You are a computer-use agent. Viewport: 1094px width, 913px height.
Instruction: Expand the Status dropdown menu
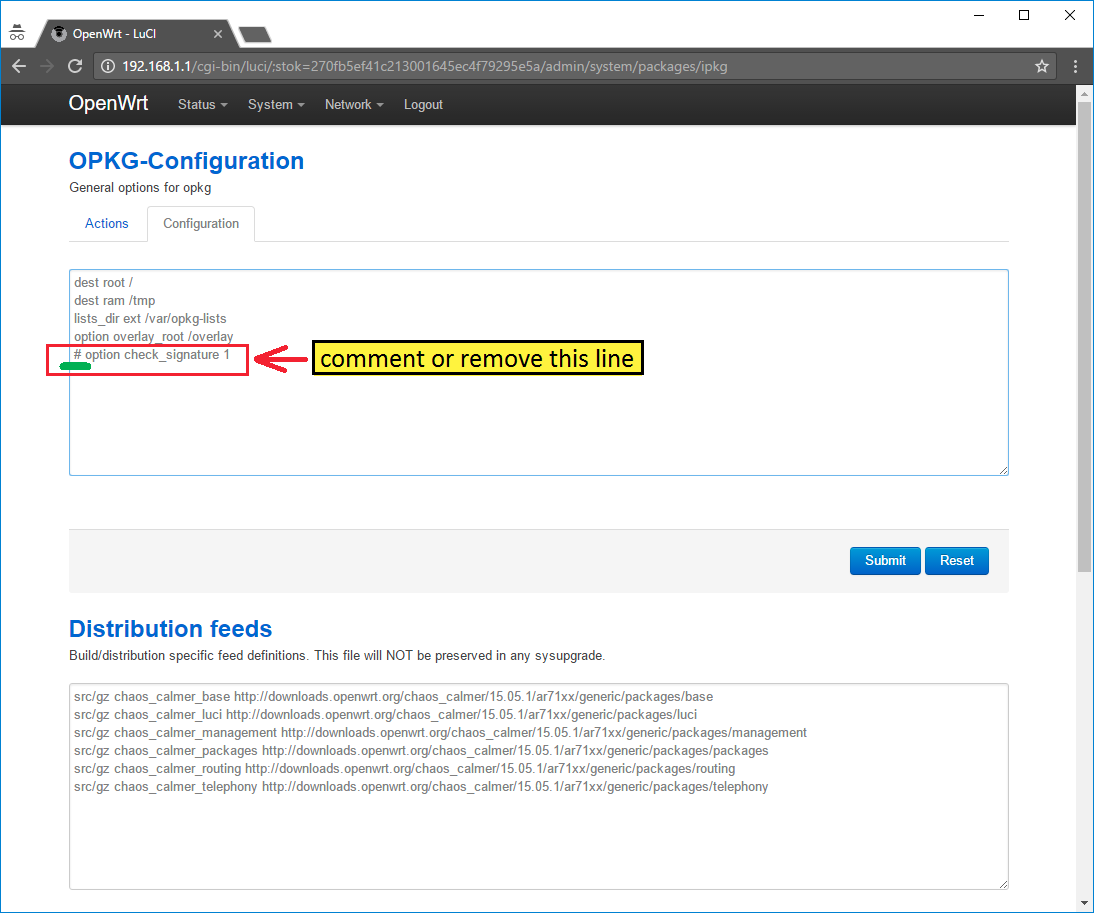(x=202, y=105)
